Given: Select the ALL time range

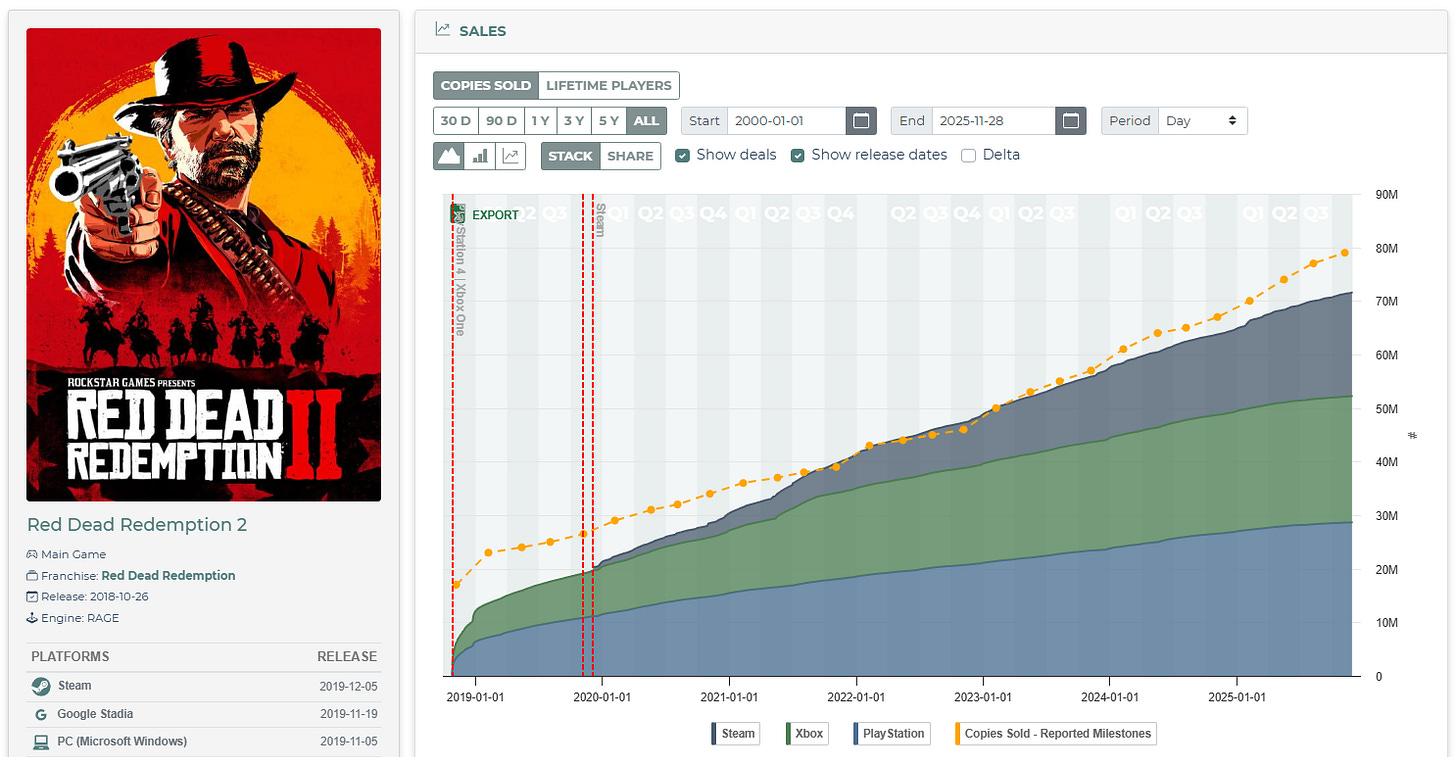Looking at the screenshot, I should pyautogui.click(x=646, y=121).
